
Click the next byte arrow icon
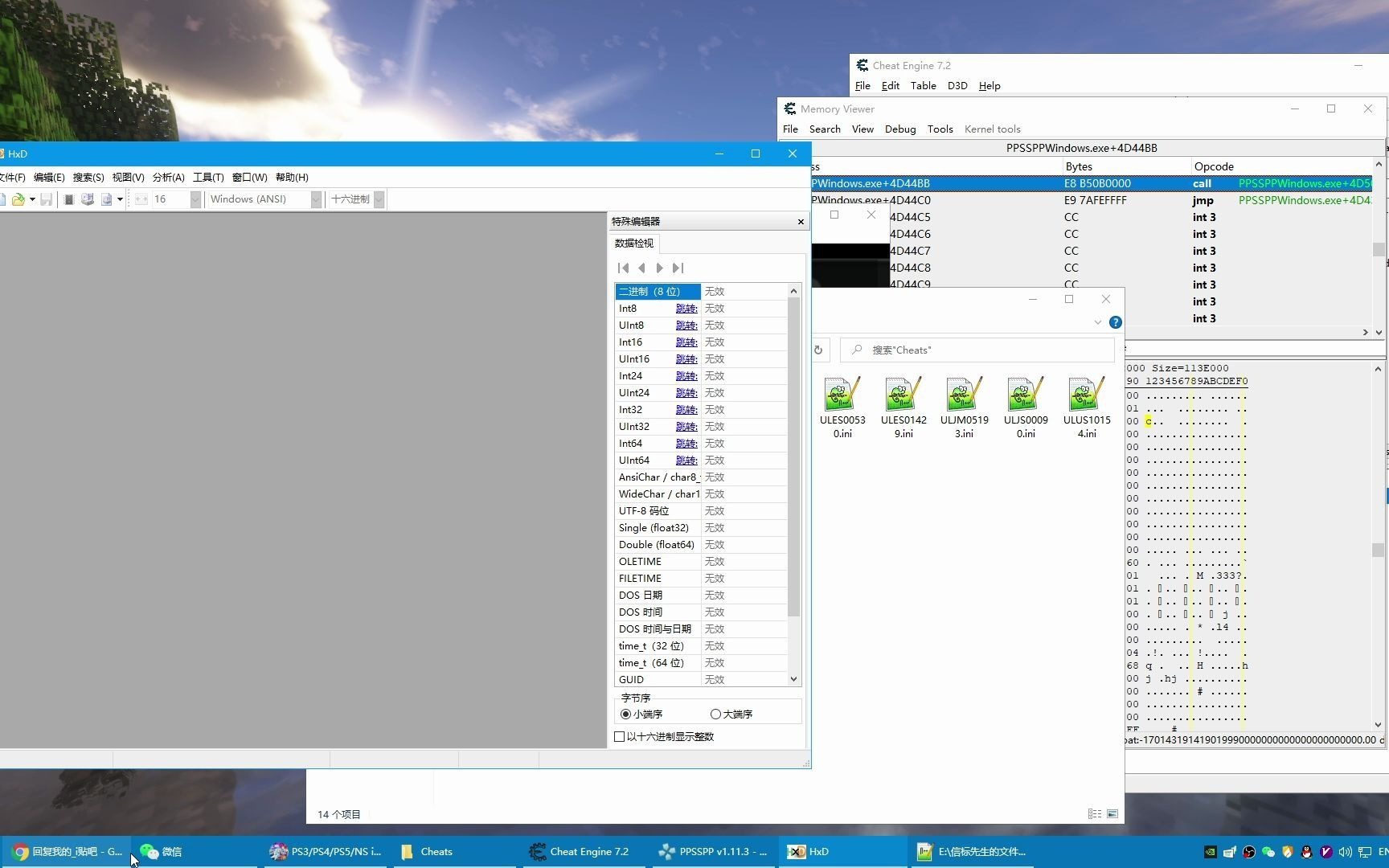(x=660, y=268)
